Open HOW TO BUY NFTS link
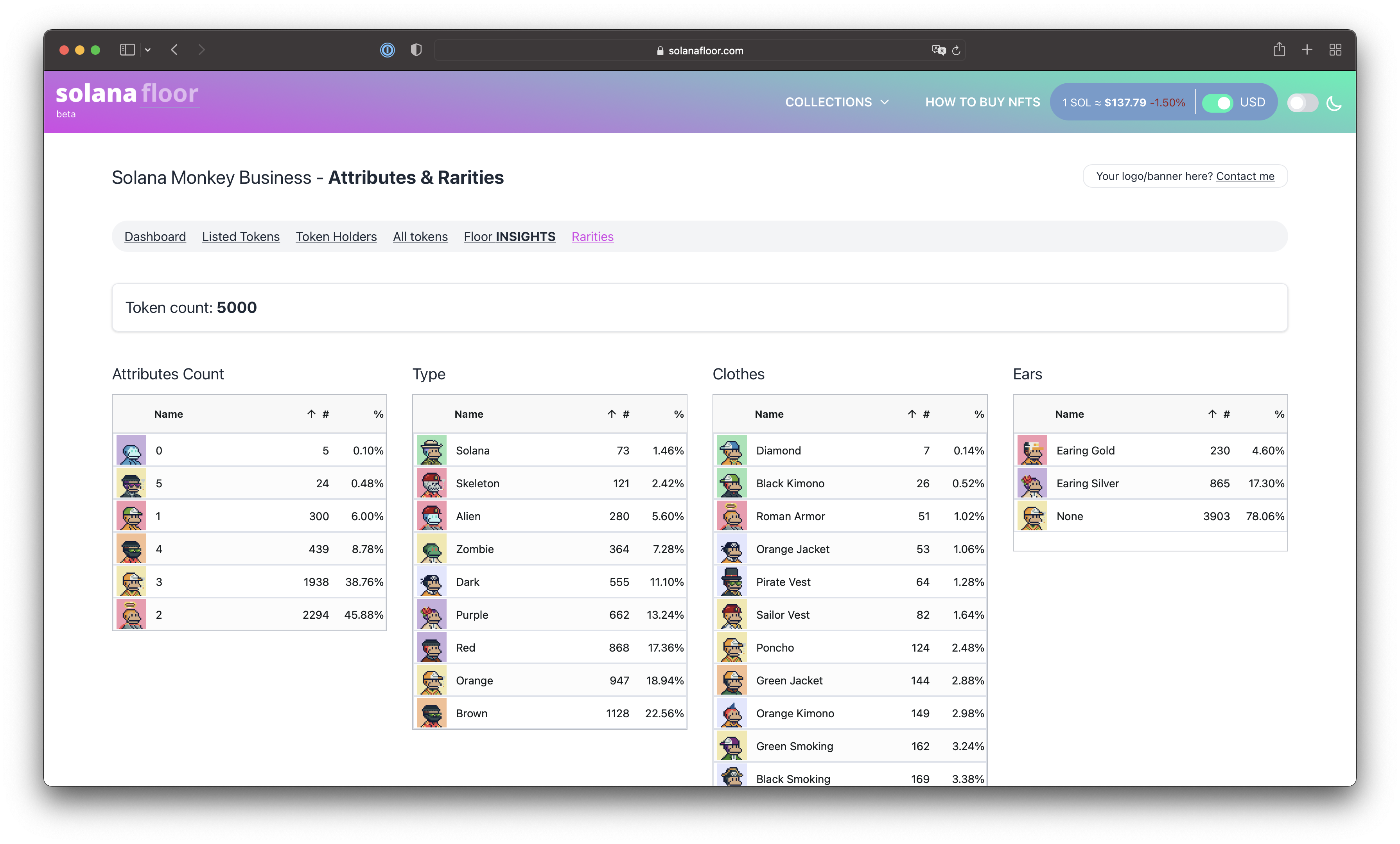This screenshot has width=1400, height=844. 982,102
